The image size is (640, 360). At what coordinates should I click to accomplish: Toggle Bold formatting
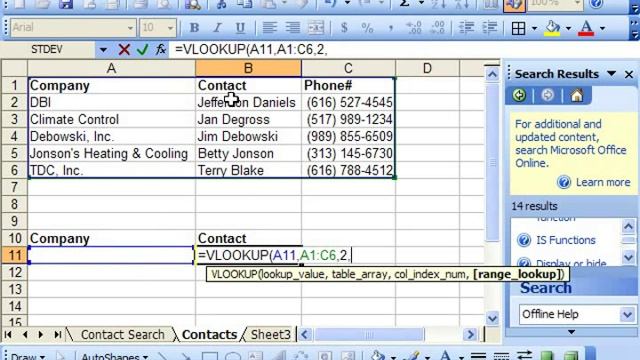pyautogui.click(x=194, y=28)
